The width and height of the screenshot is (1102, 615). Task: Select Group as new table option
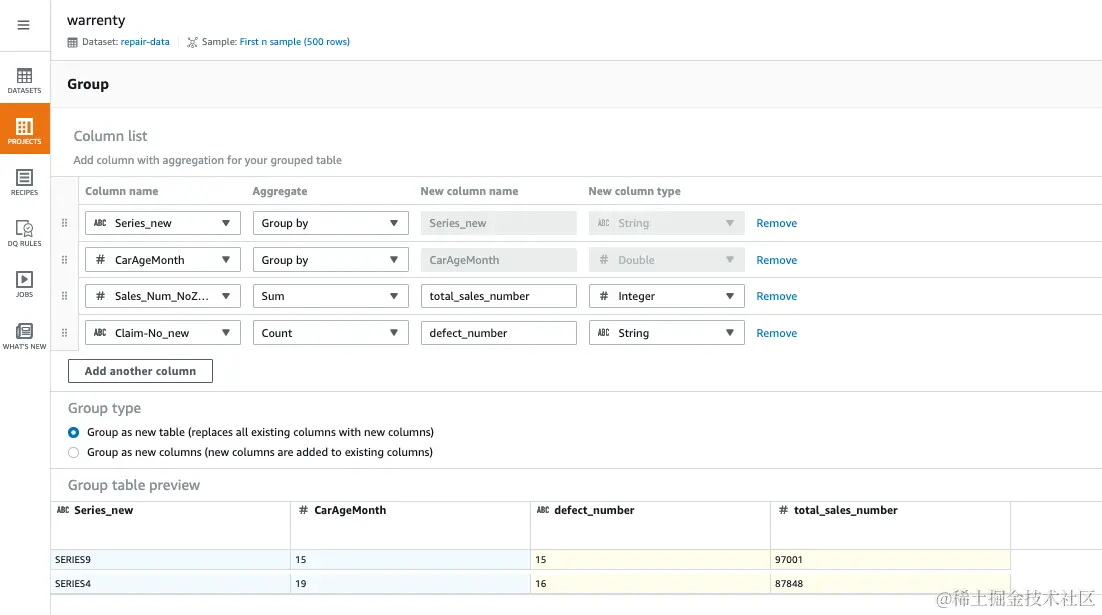(73, 433)
